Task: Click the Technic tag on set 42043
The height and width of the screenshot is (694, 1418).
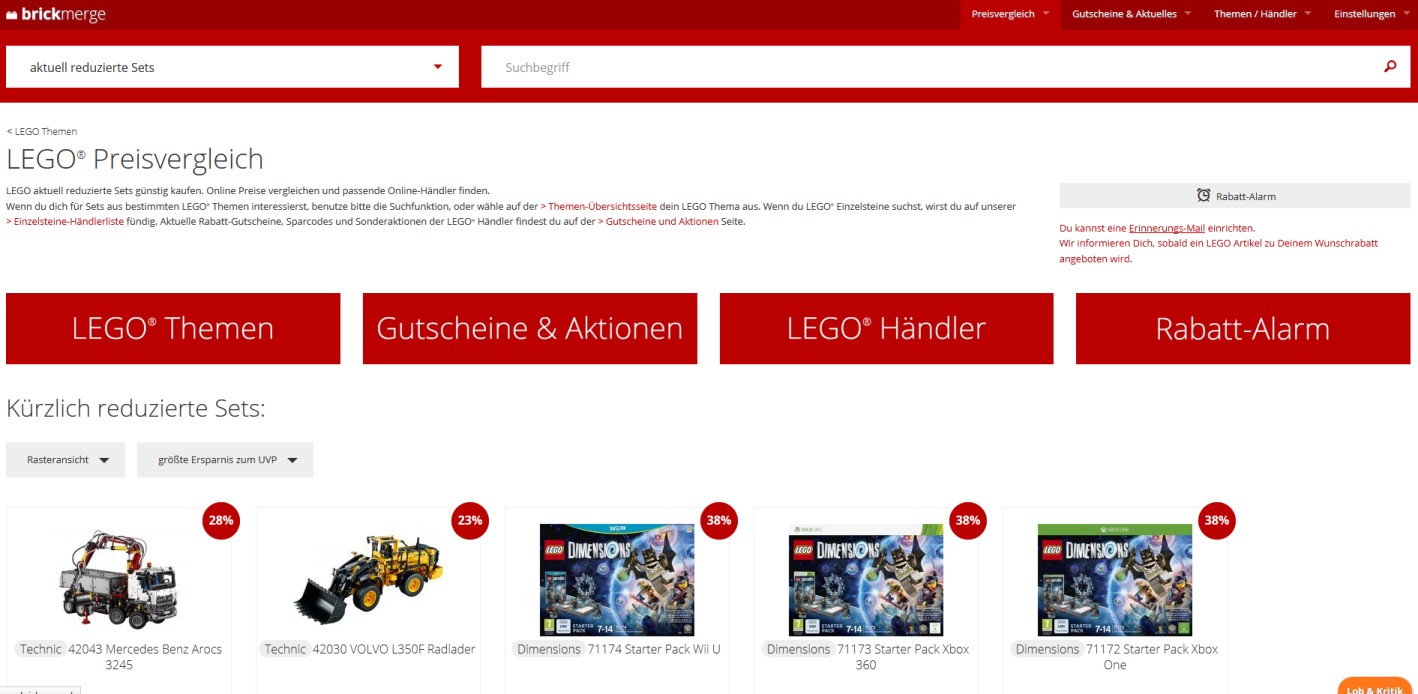Action: click(41, 649)
